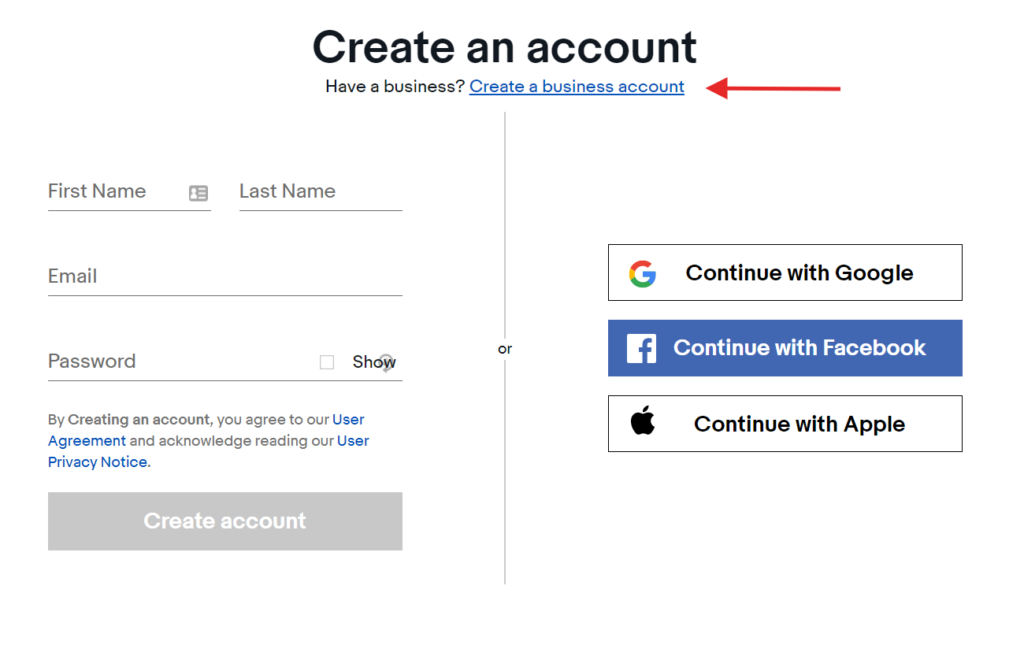Select the Password input field
This screenshot has width=1024, height=645.
pos(175,362)
